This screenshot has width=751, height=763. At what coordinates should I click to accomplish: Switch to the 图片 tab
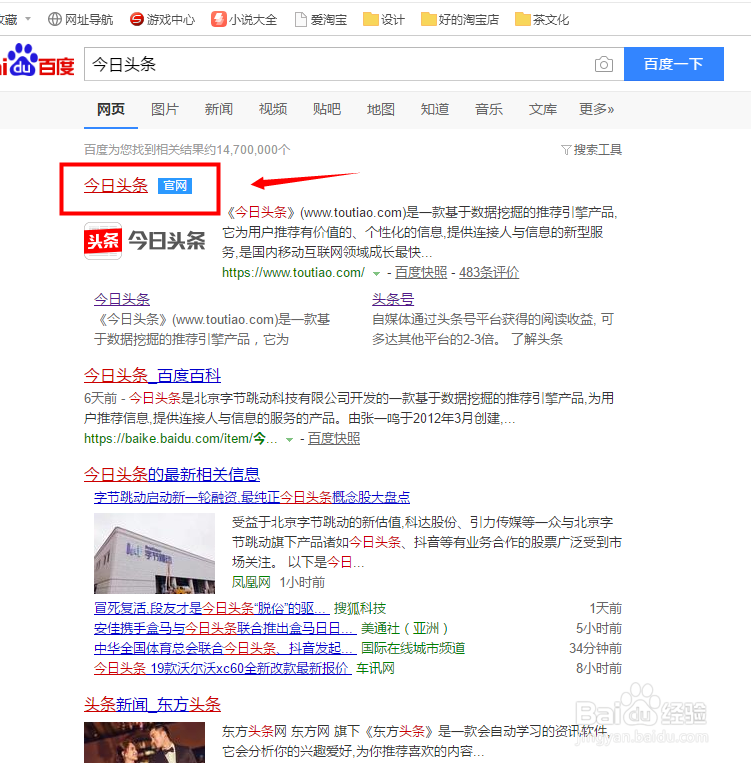click(165, 109)
